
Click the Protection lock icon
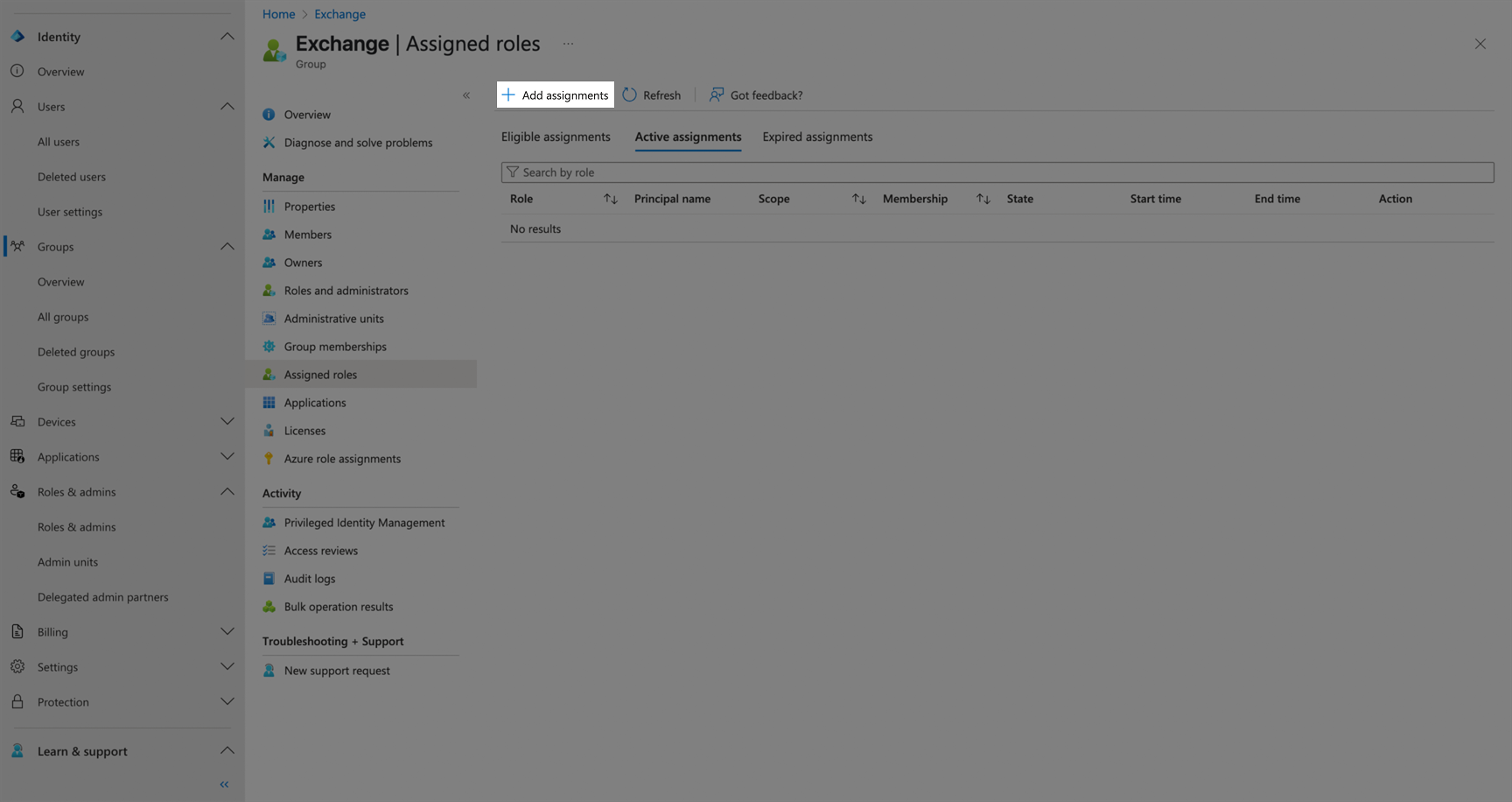coord(17,701)
